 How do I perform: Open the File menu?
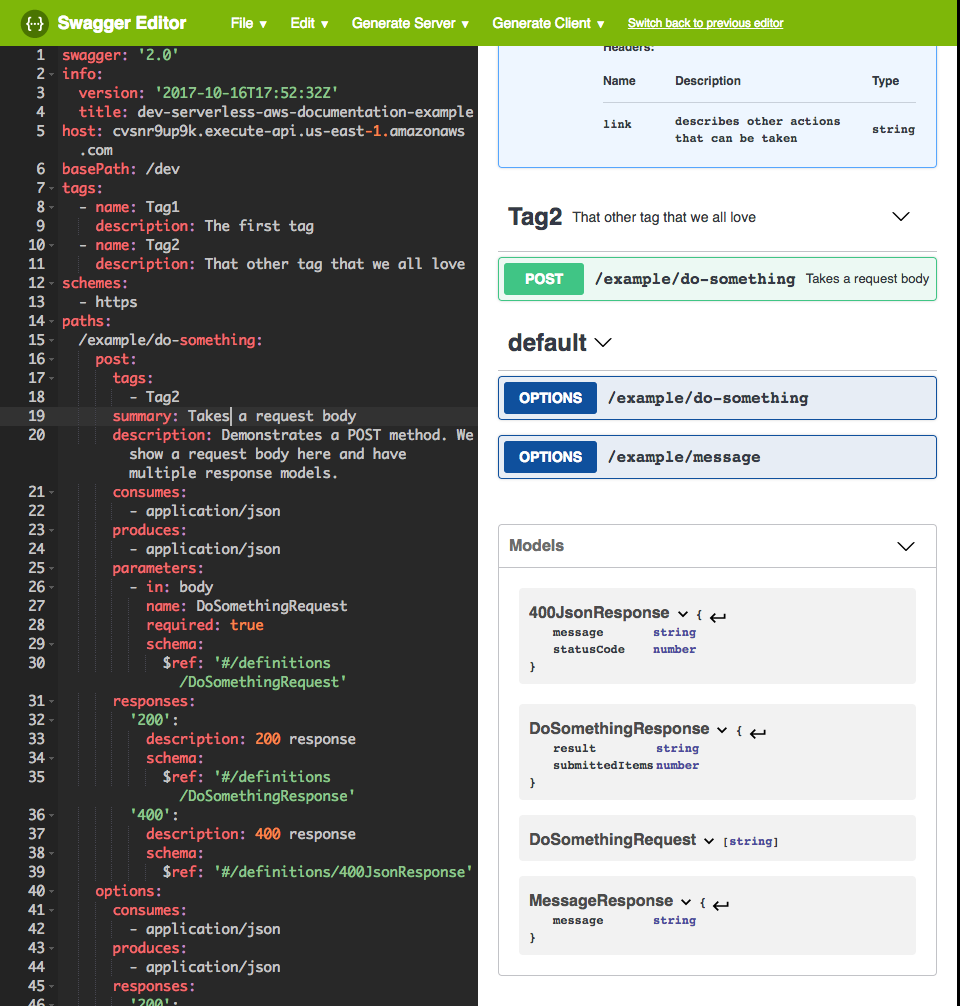point(248,24)
